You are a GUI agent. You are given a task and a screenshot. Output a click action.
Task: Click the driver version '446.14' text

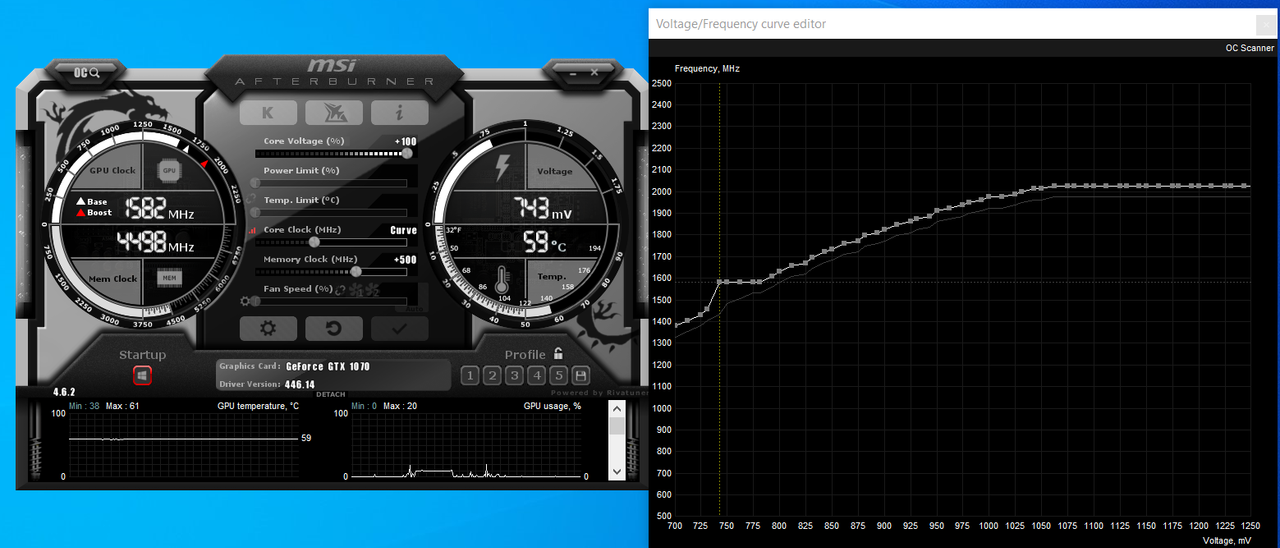click(x=300, y=385)
